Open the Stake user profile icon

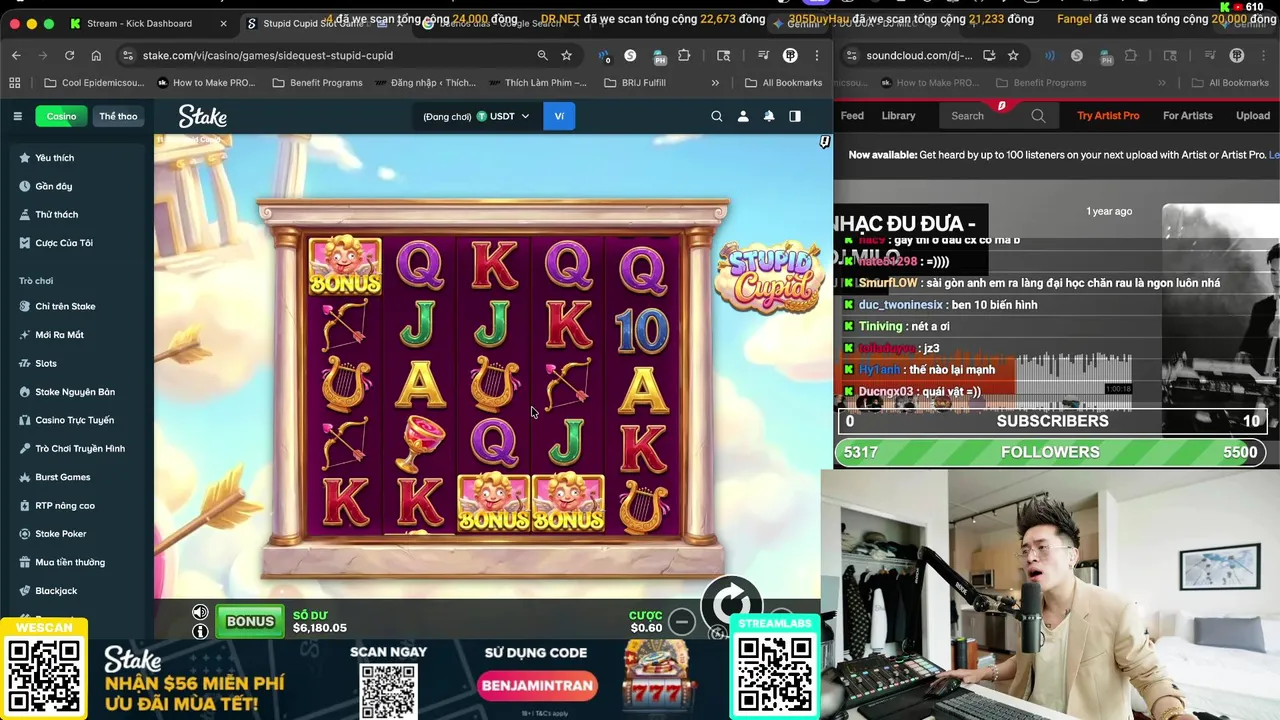click(x=743, y=116)
